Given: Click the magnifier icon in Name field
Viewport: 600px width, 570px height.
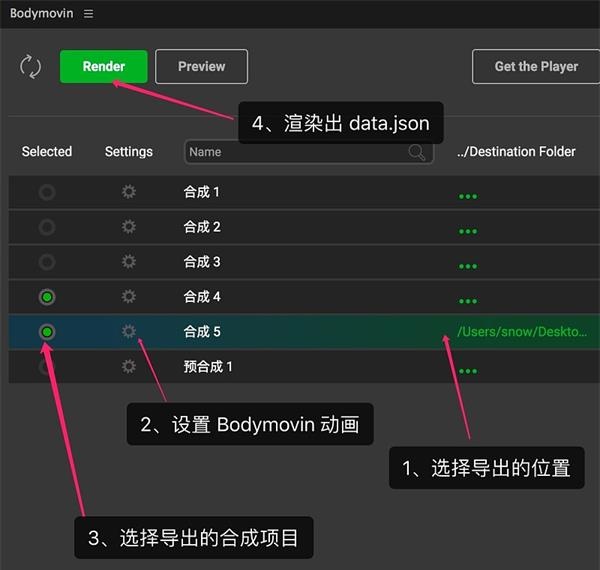Looking at the screenshot, I should pos(416,152).
